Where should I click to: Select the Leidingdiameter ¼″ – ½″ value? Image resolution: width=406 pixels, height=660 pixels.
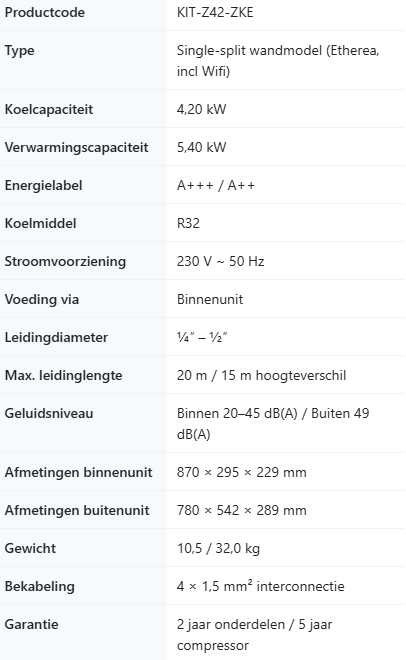(202, 337)
